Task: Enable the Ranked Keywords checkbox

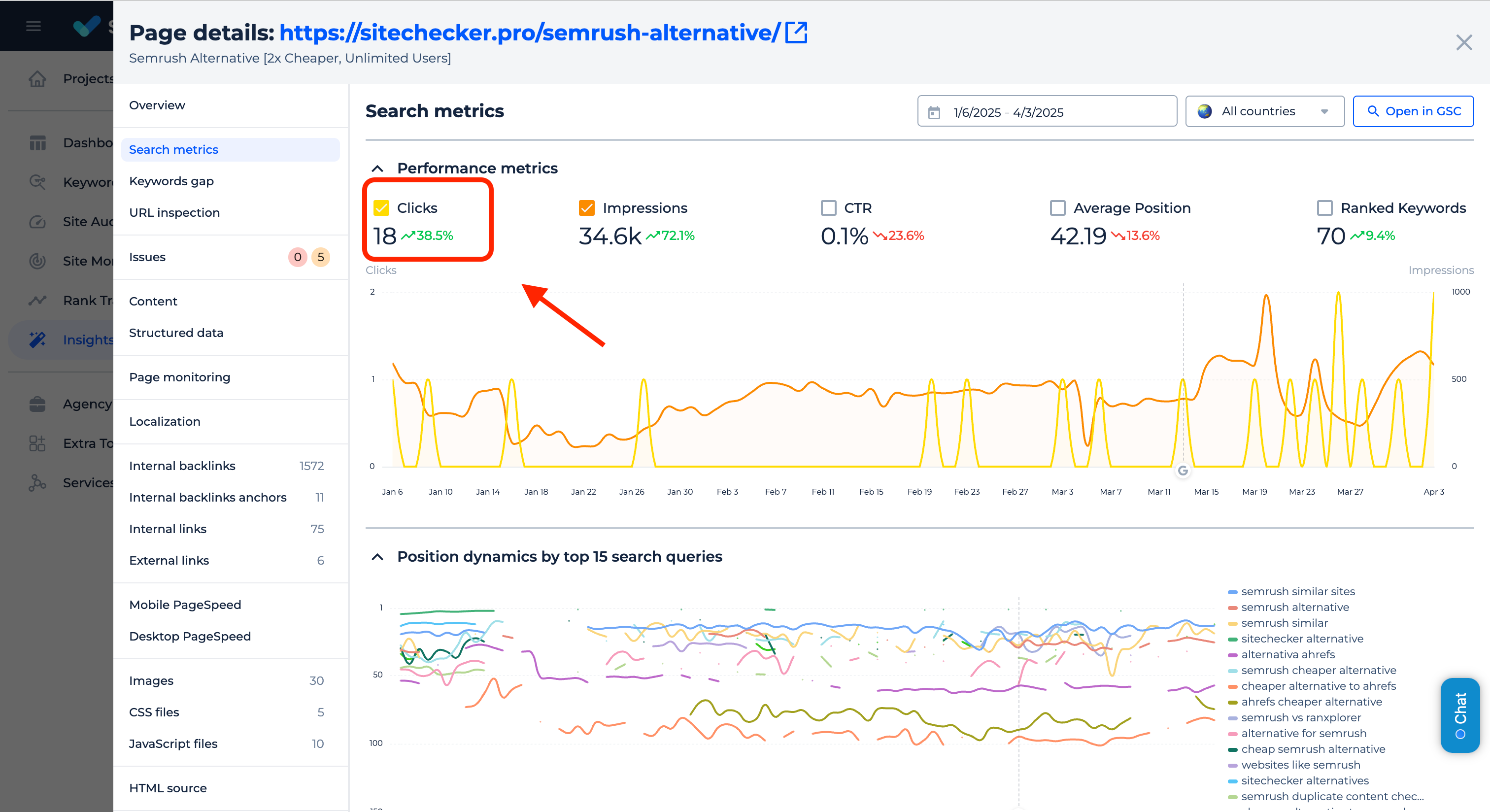Action: 1325,207
